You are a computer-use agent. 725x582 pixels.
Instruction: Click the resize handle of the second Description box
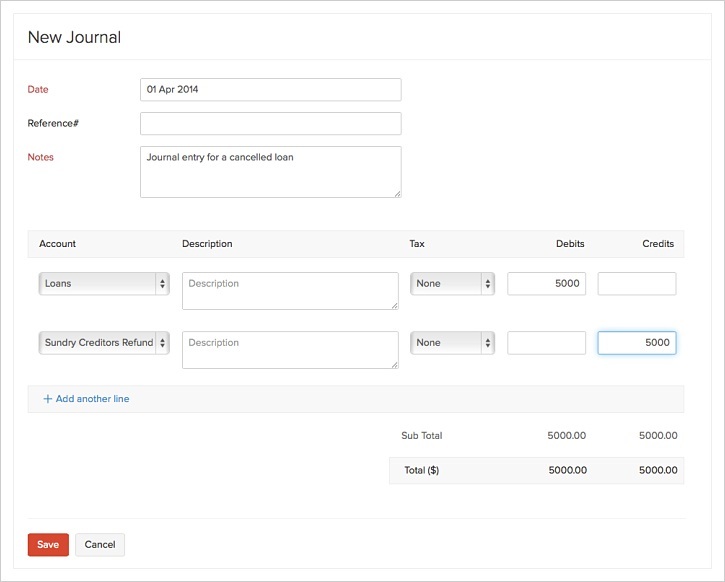(394, 364)
